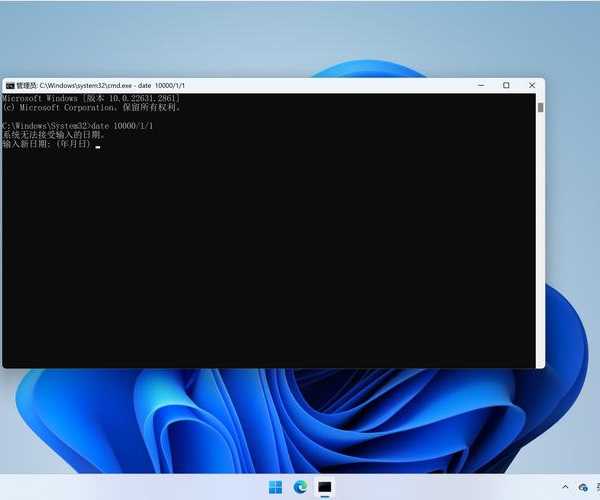Click the cmd.exe title bar icon
This screenshot has width=600, height=500.
(x=10, y=86)
